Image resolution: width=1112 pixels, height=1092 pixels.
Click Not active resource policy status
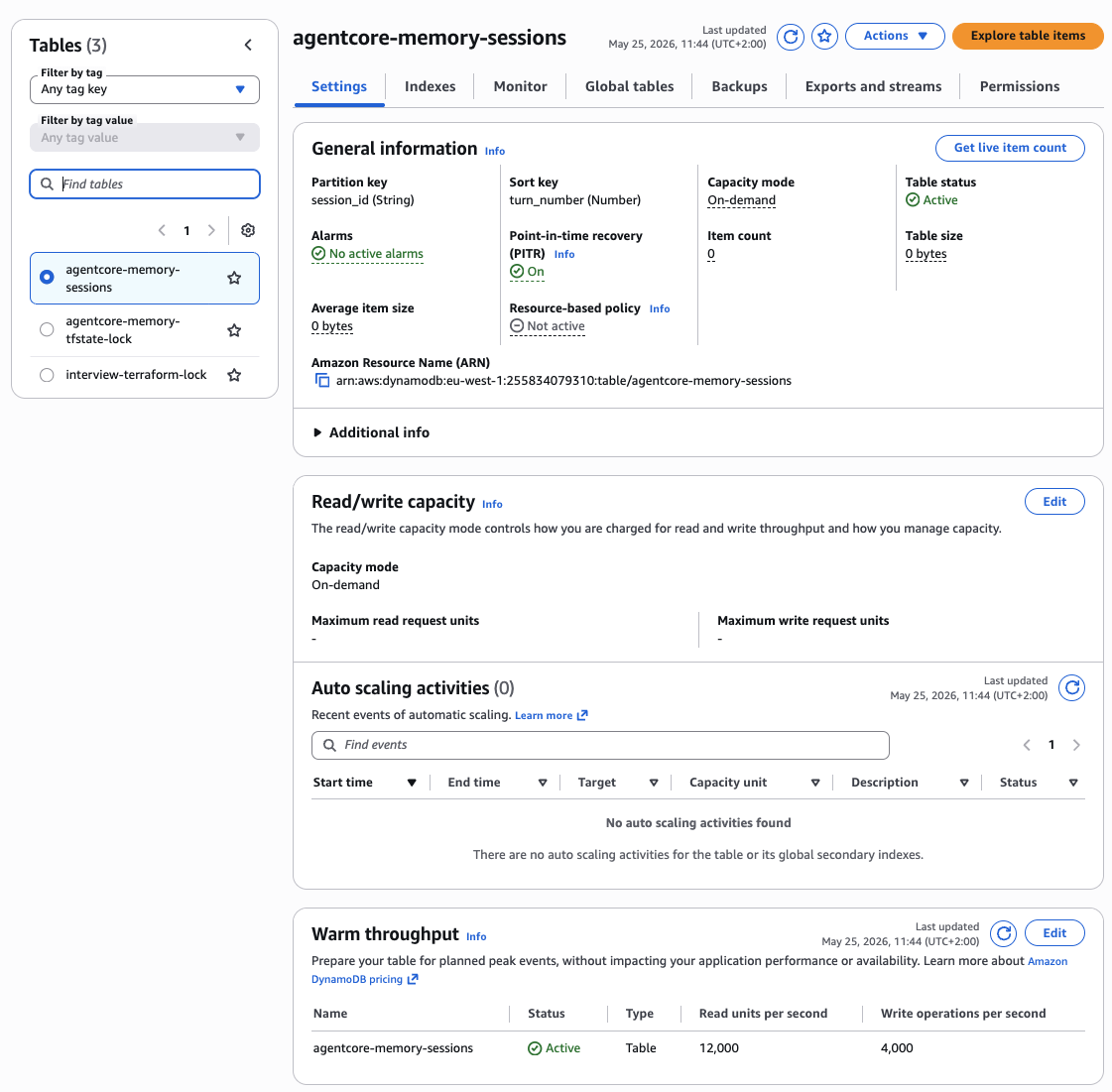pyautogui.click(x=548, y=326)
